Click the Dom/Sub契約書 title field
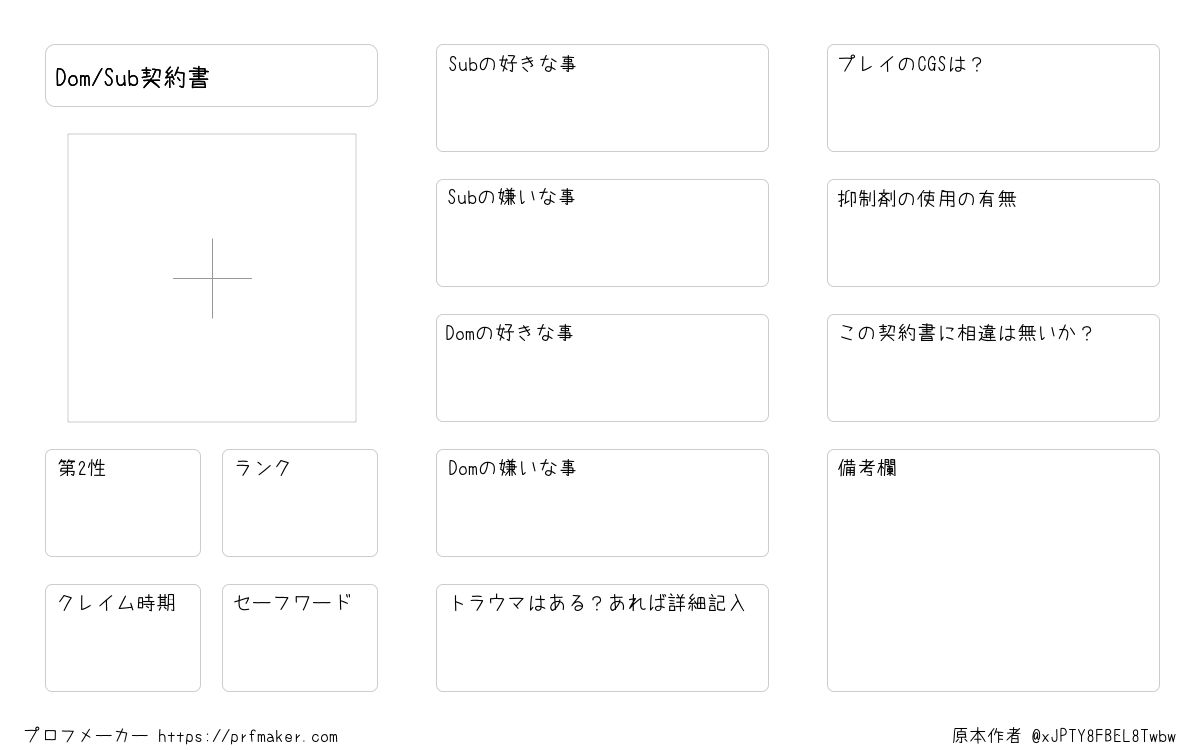The width and height of the screenshot is (1200, 750). (x=211, y=75)
